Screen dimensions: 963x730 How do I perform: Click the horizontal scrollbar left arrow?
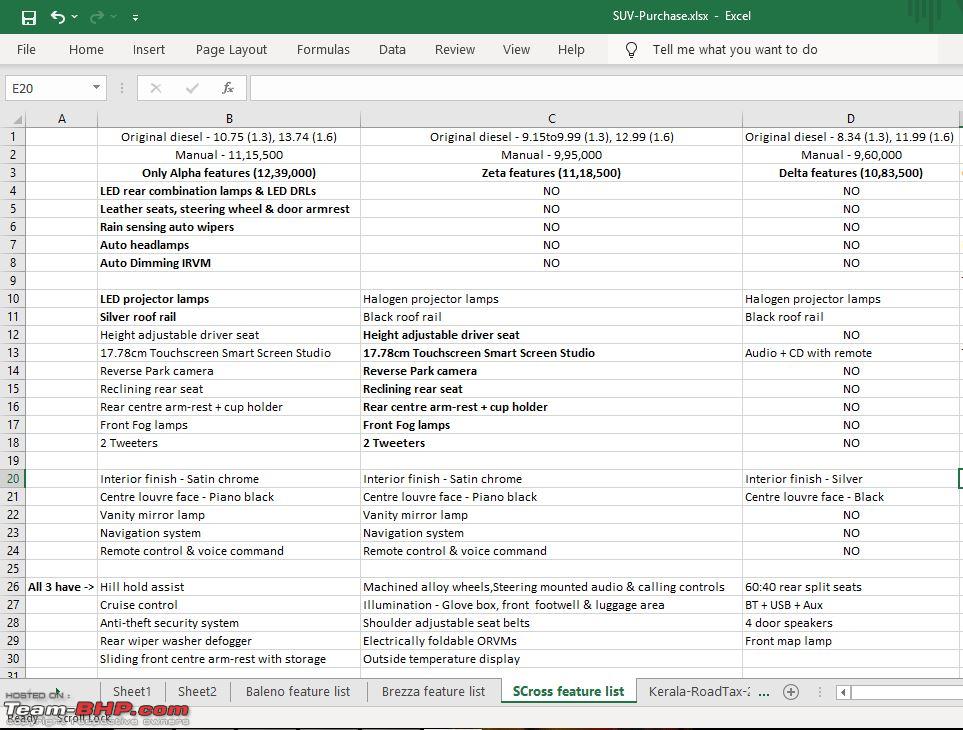[843, 692]
